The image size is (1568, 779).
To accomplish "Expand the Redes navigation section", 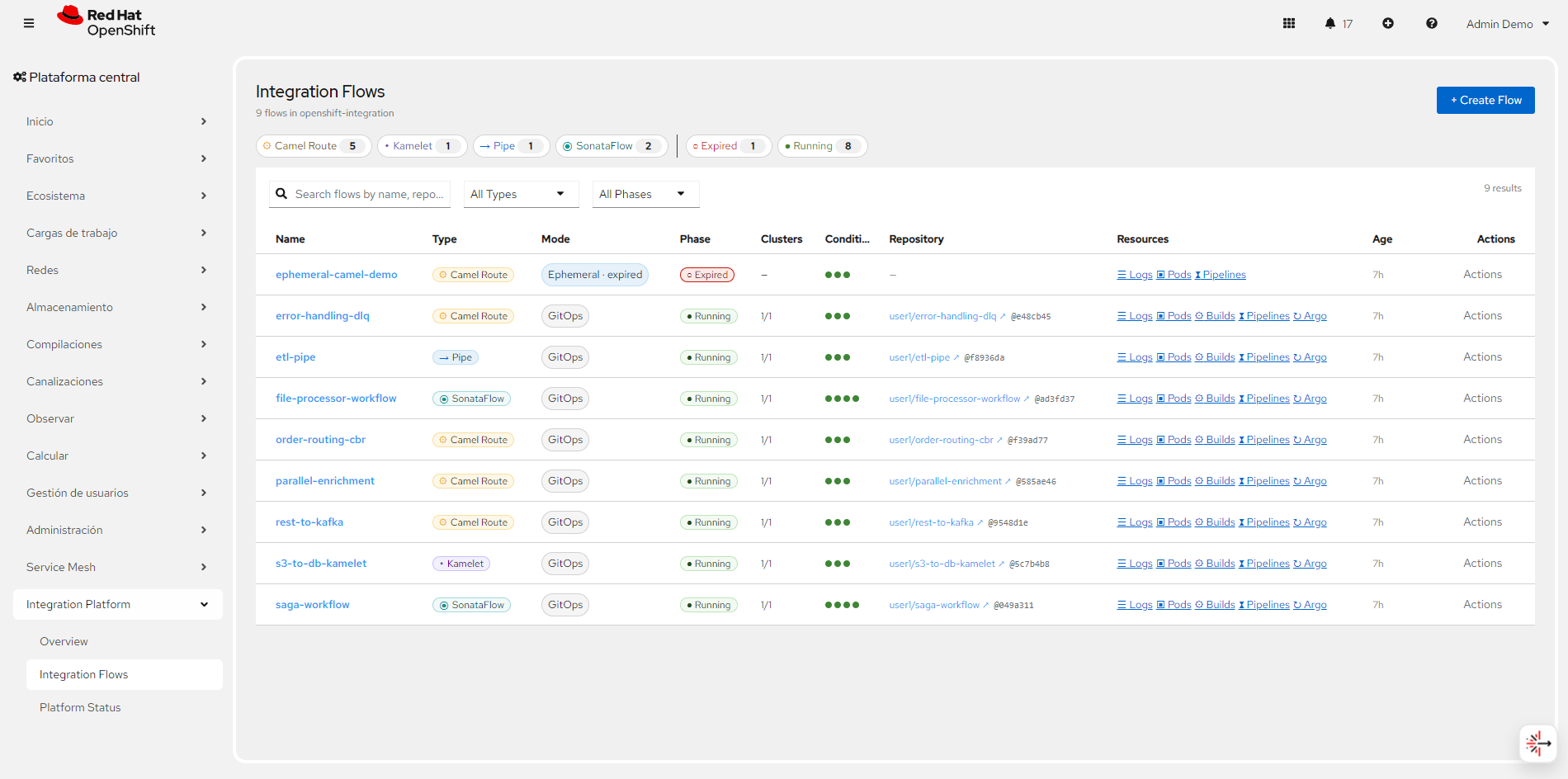I will (x=117, y=270).
